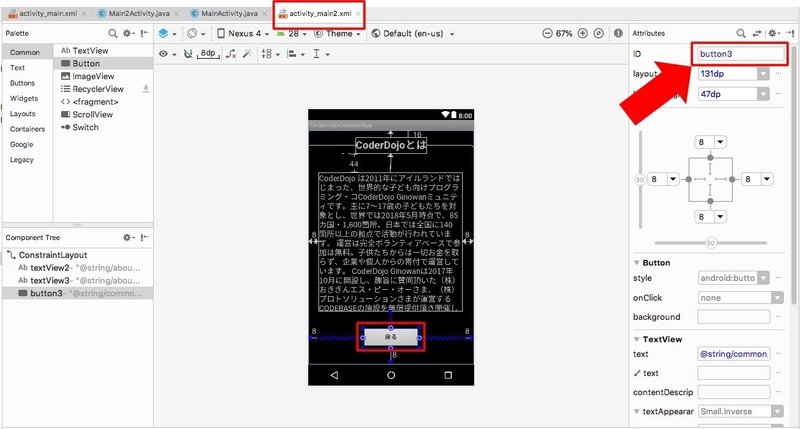Close the activity_main2.xml tab
800x429 pixels.
(358, 14)
